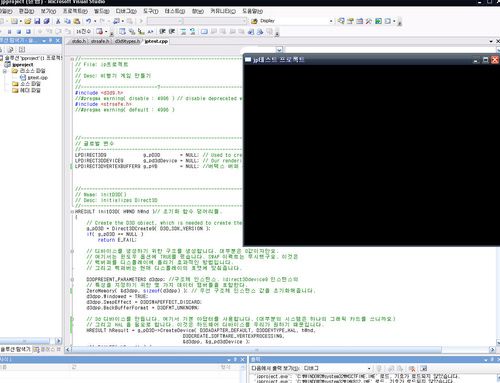Open the 보기 (View) menu
Screen dimensions: 500x383
(x=48, y=11)
